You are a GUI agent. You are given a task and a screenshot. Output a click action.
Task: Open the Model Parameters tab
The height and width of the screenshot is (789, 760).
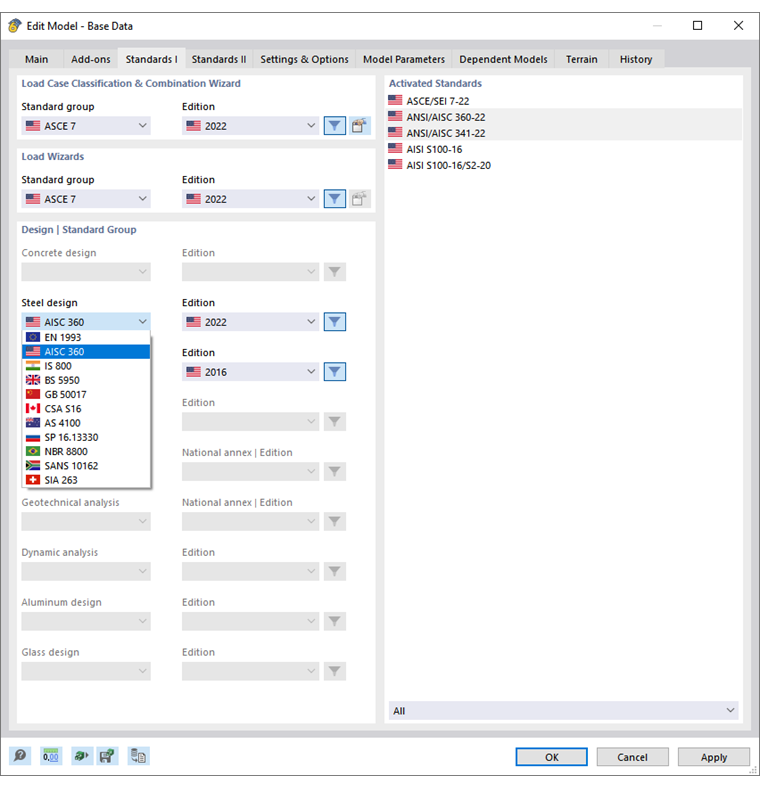(x=404, y=59)
